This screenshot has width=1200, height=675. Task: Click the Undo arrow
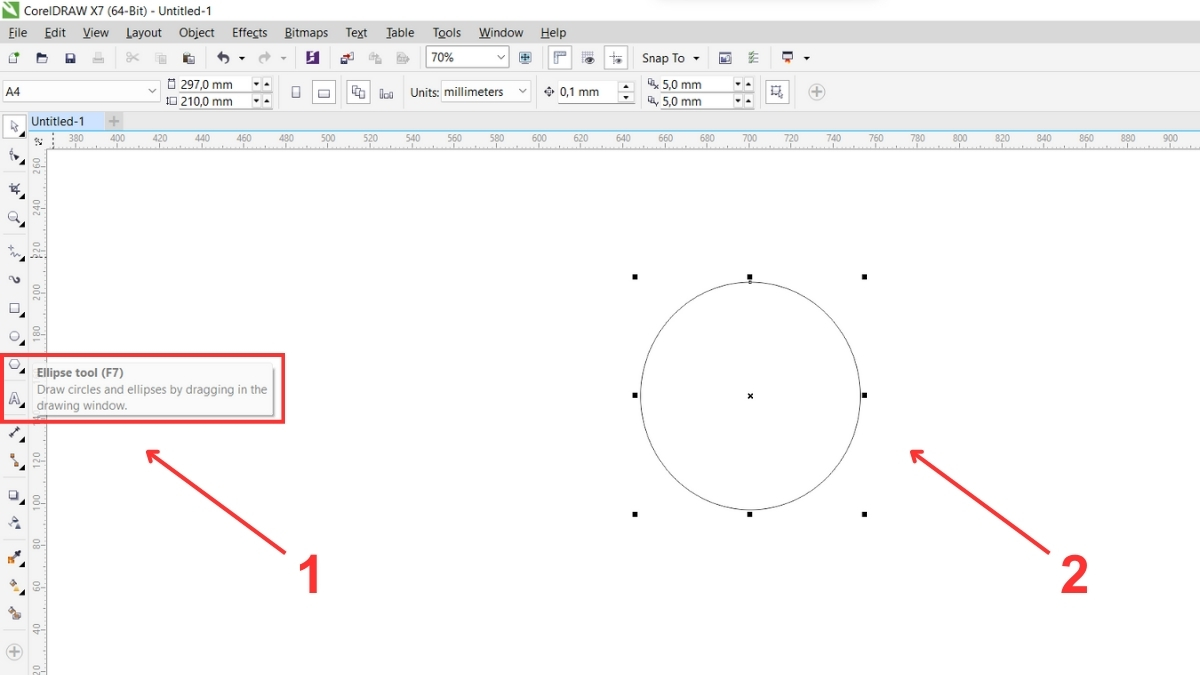point(223,58)
